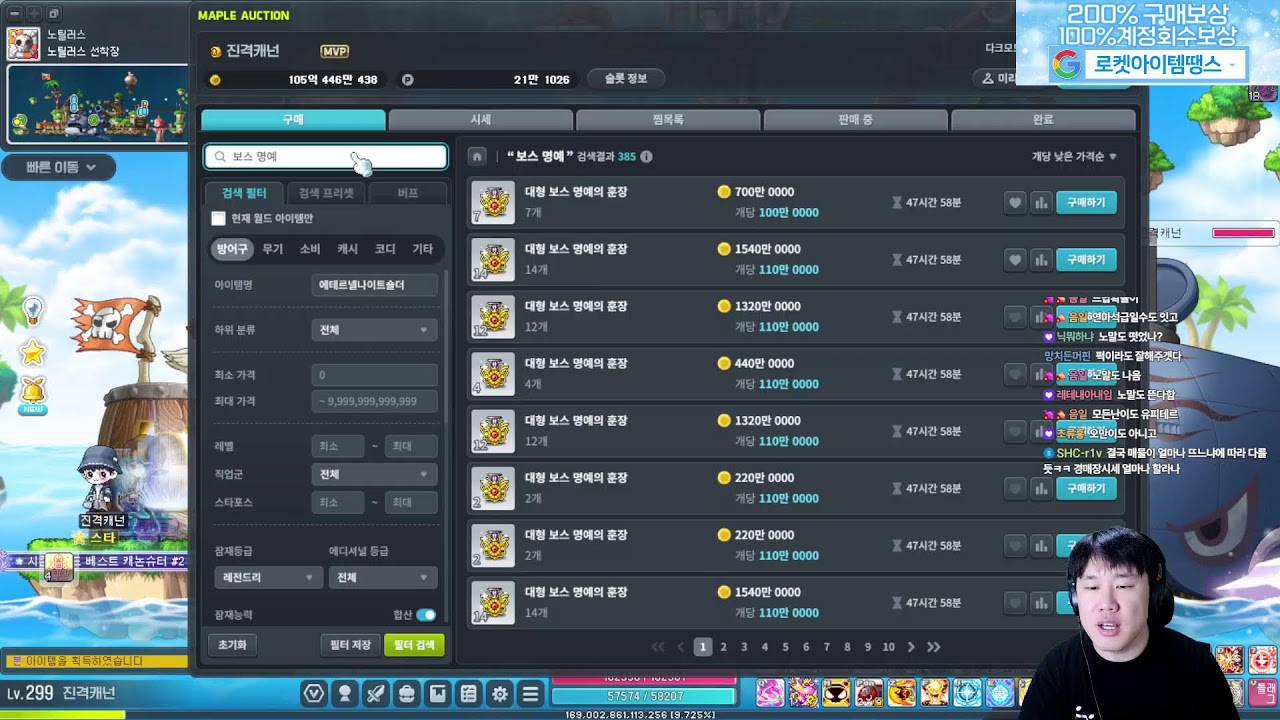This screenshot has height=720, width=1280.
Task: Switch to the 찜목록 tab
Action: [668, 120]
